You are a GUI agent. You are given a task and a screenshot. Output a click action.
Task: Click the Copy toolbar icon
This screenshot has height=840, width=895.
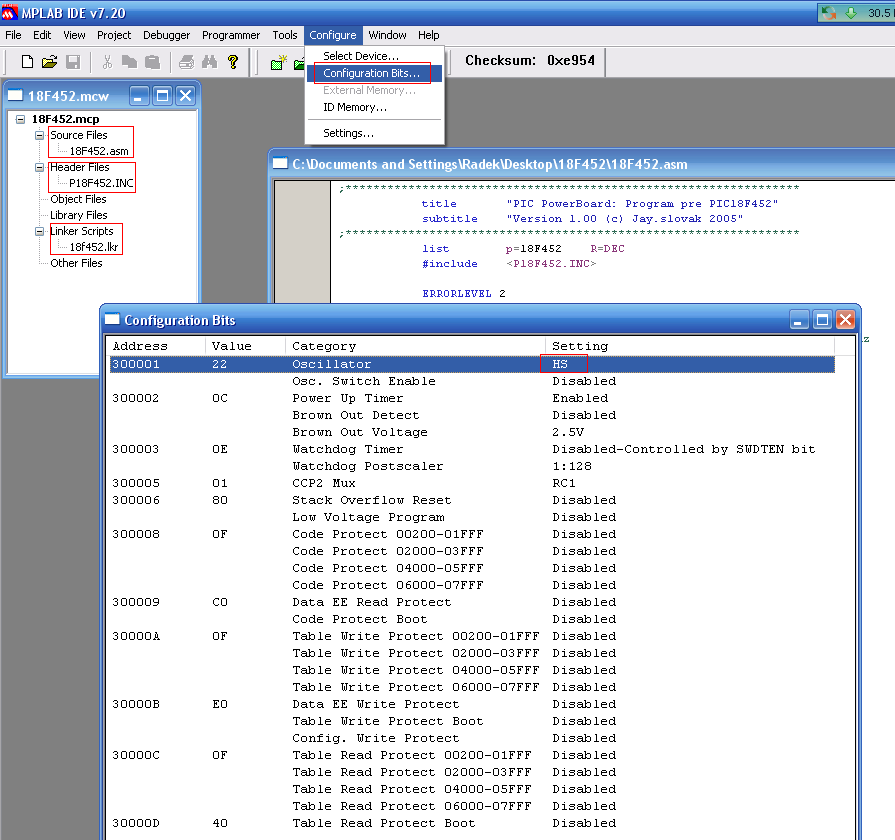click(x=130, y=62)
